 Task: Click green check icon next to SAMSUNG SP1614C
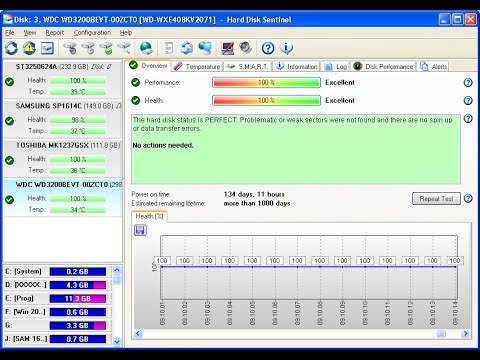(x=10, y=121)
